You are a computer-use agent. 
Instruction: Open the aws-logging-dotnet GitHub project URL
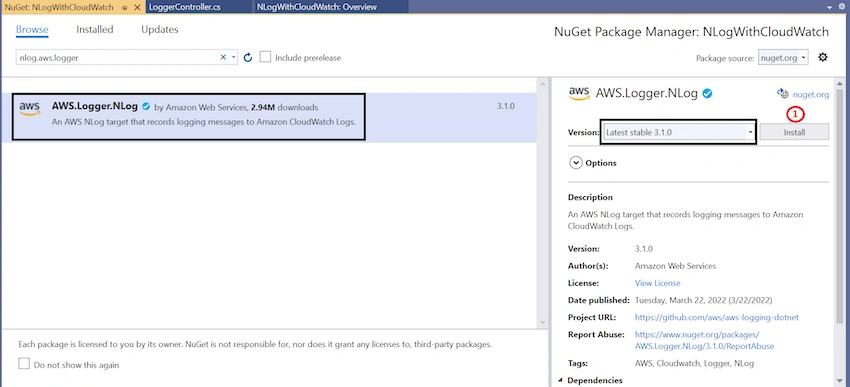(x=716, y=317)
